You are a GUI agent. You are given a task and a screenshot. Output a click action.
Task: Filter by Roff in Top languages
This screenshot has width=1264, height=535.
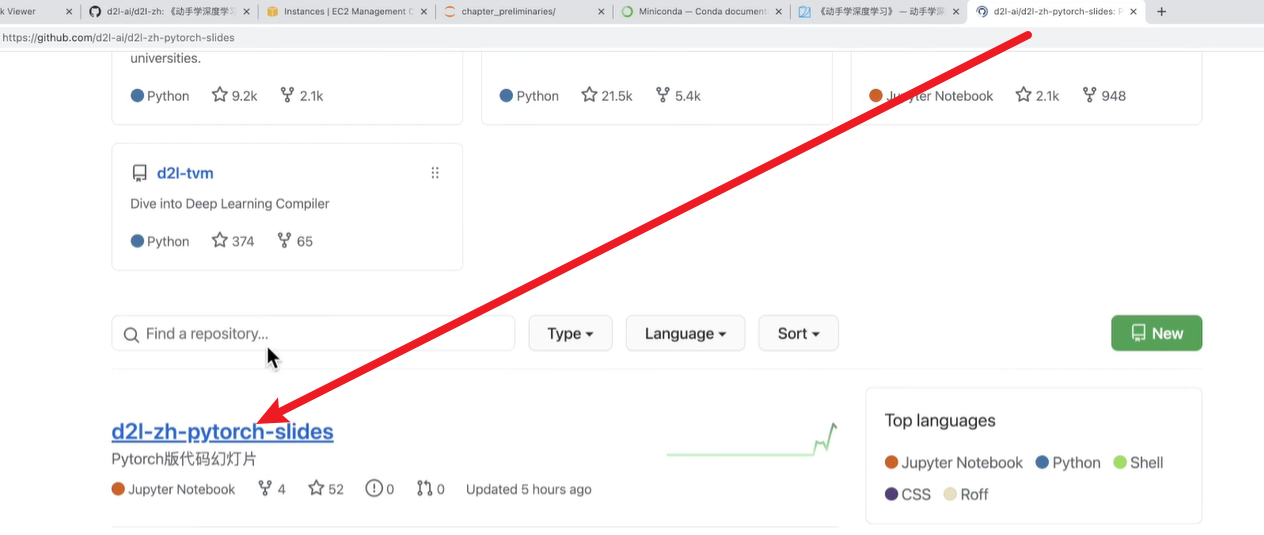click(966, 494)
